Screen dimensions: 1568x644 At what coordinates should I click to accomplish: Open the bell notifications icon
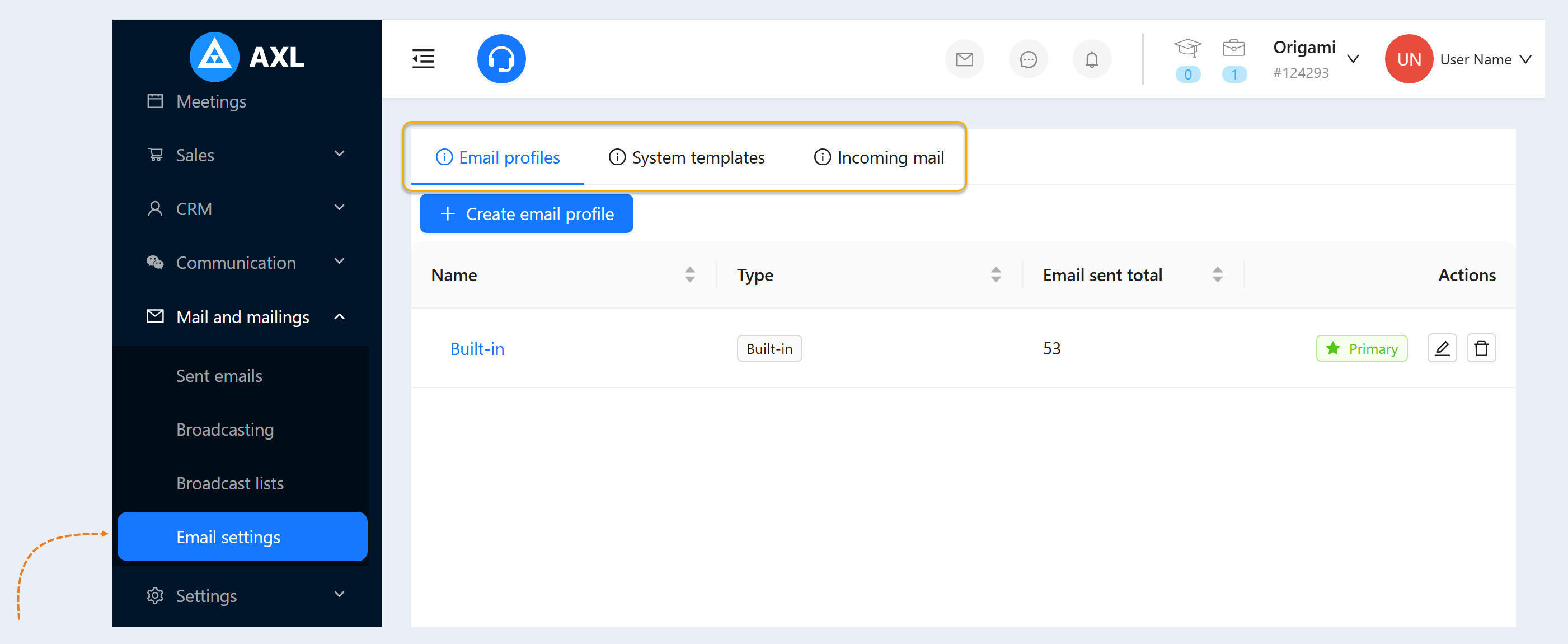tap(1092, 59)
